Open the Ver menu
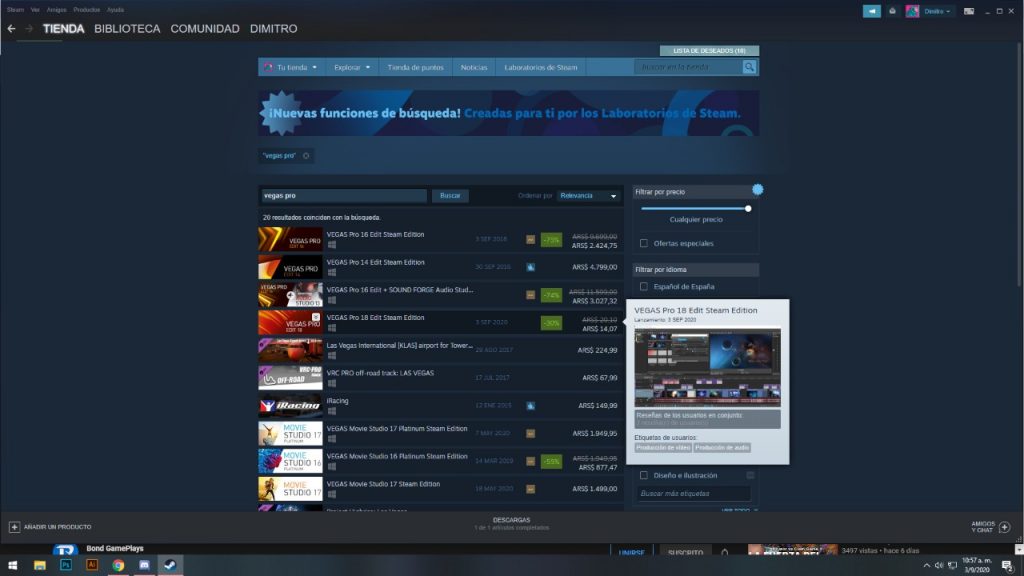The height and width of the screenshot is (576, 1024). (35, 10)
